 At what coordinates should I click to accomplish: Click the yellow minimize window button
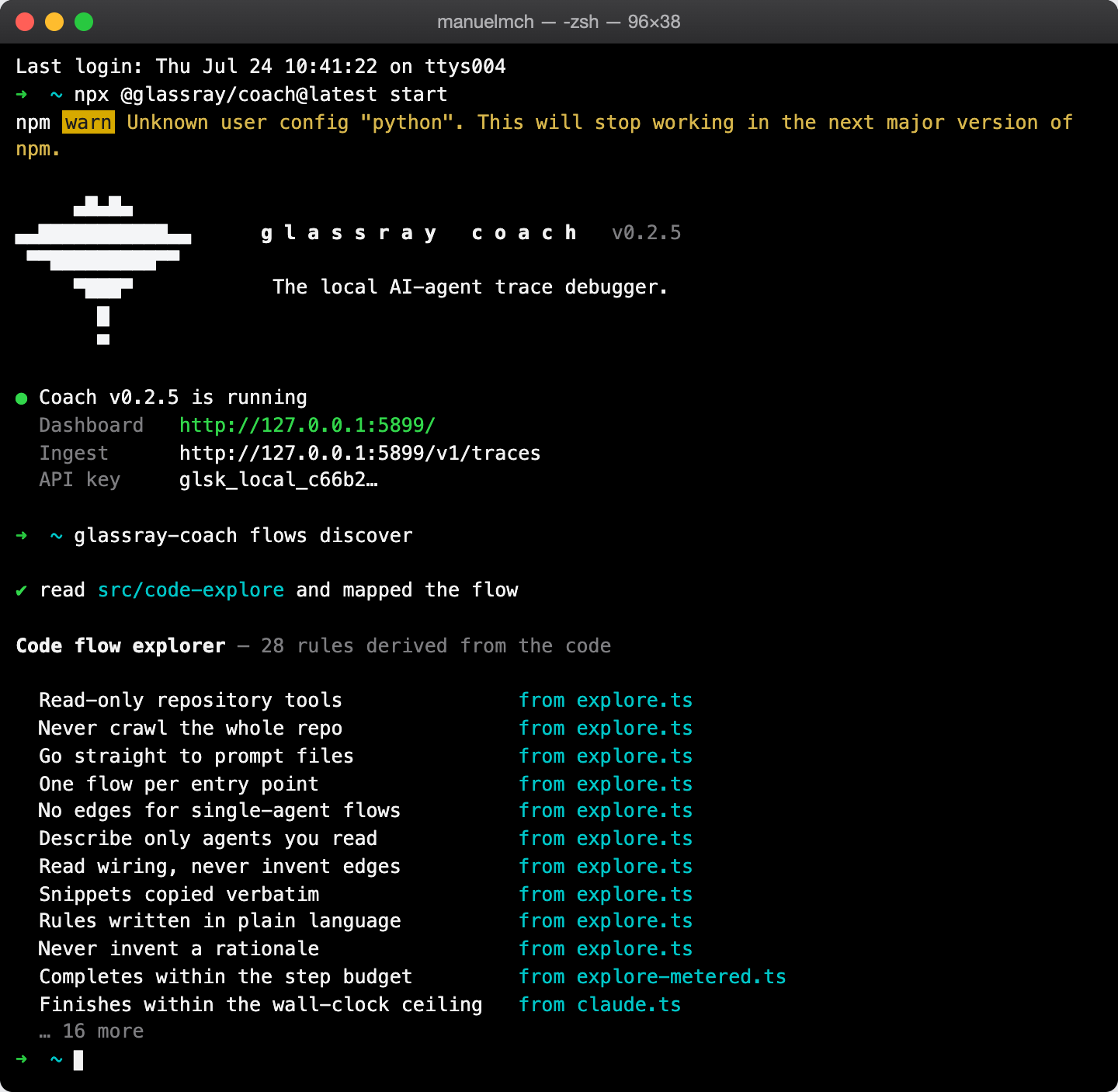[x=54, y=22]
